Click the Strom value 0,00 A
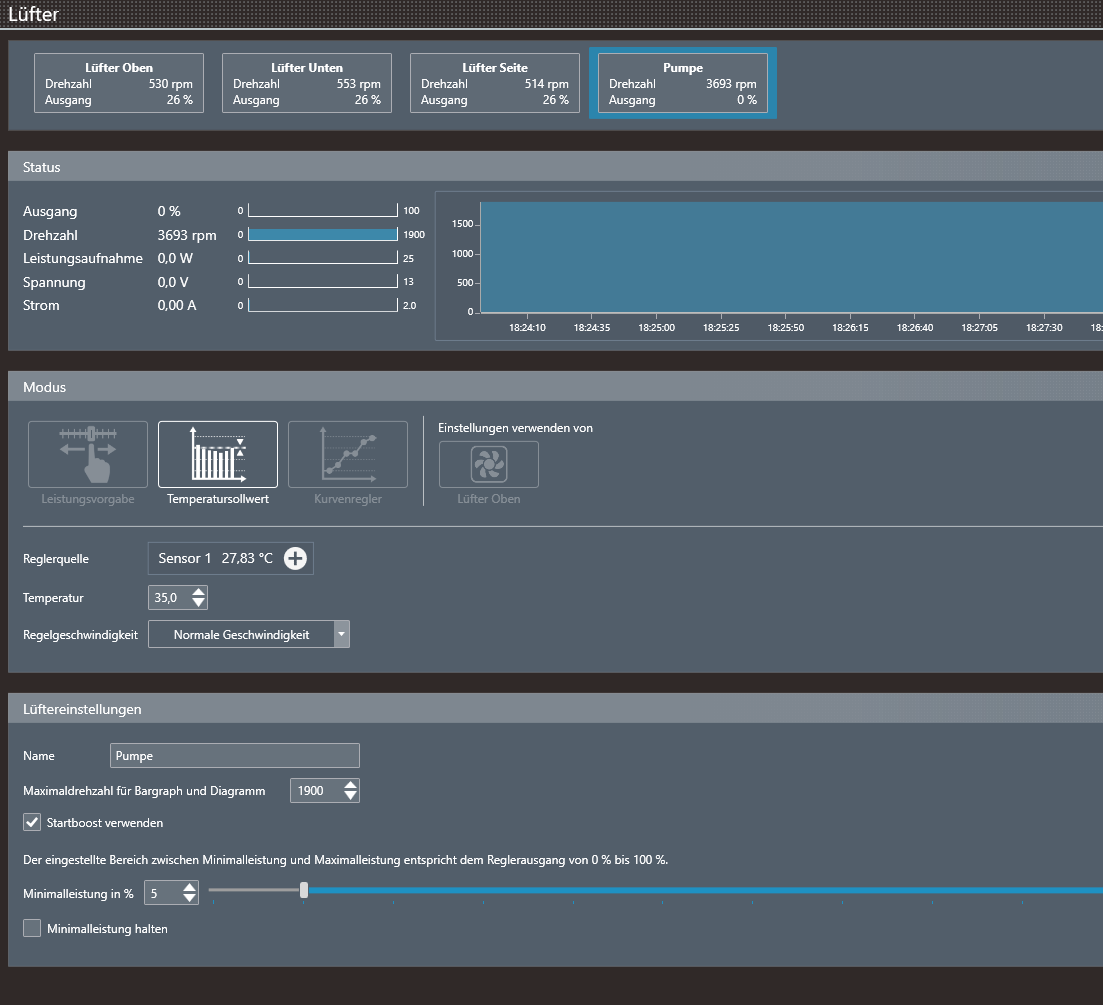The width and height of the screenshot is (1103, 1005). tap(177, 305)
